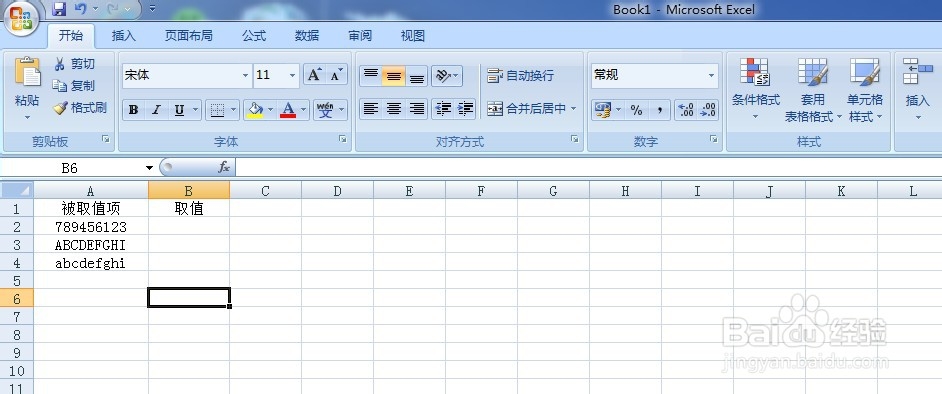The height and width of the screenshot is (394, 942).
Task: Switch to 审阅 tab
Action: tap(360, 36)
